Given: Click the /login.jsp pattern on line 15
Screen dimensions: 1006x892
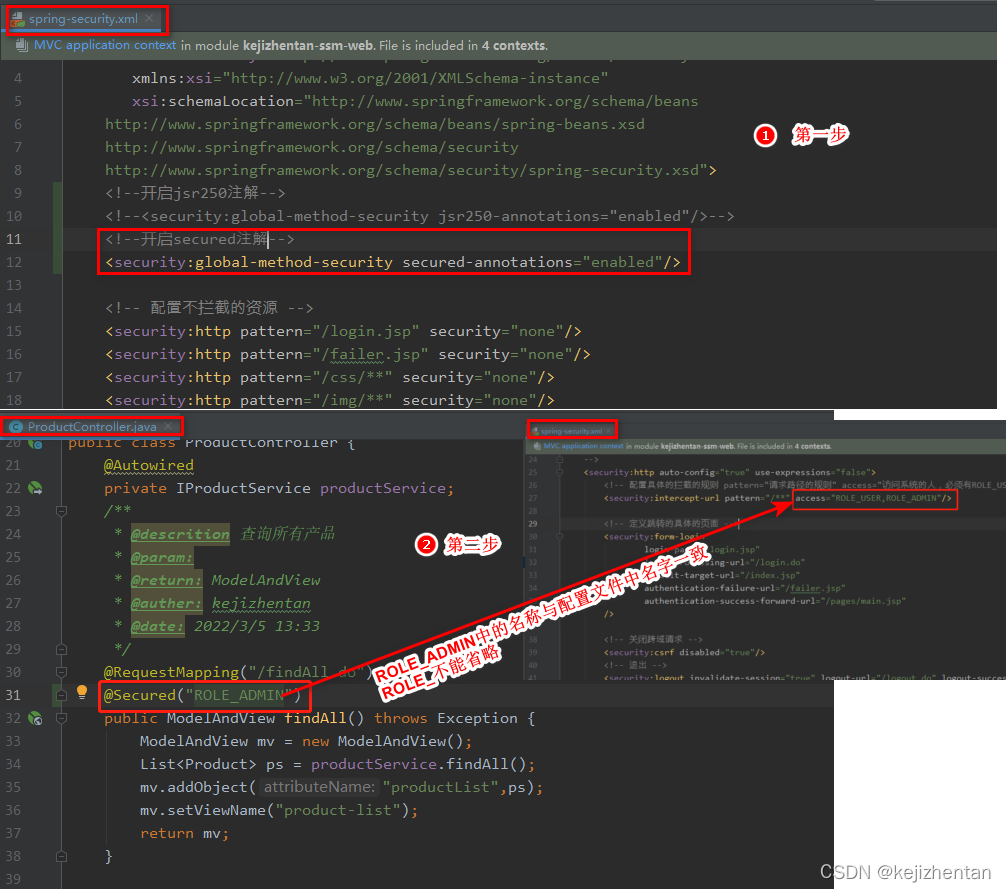Looking at the screenshot, I should coord(365,332).
